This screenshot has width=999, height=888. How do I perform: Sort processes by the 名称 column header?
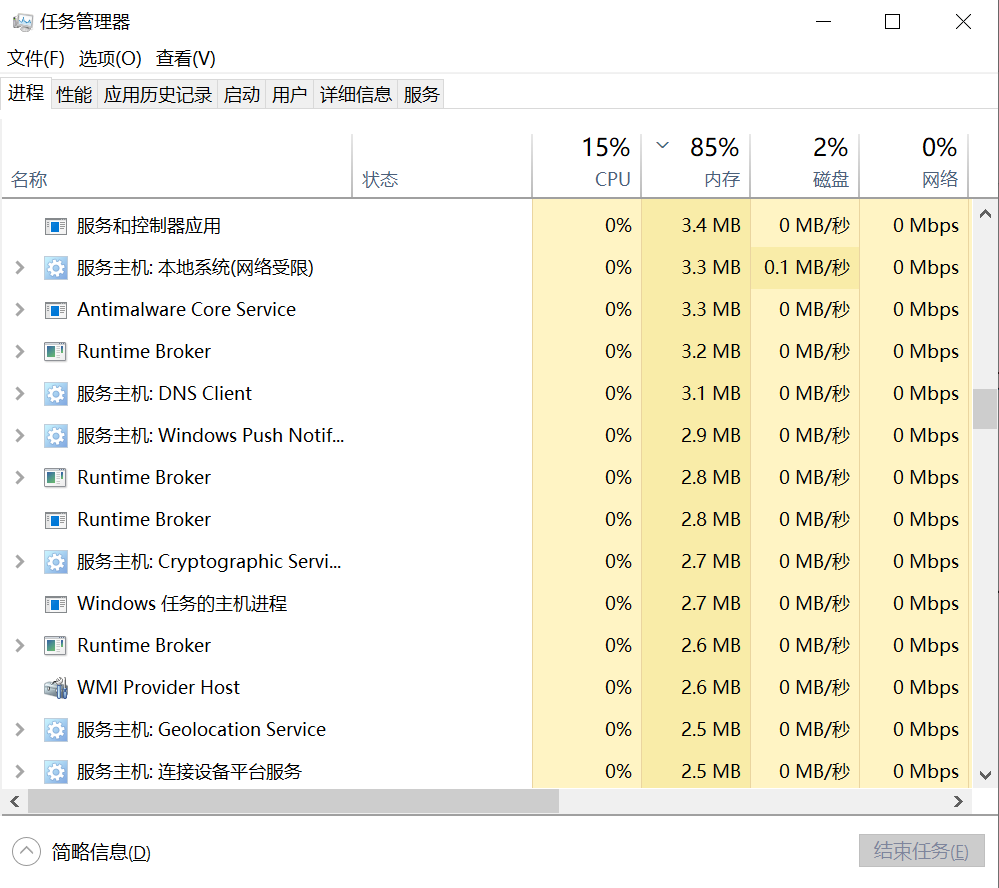click(x=176, y=166)
